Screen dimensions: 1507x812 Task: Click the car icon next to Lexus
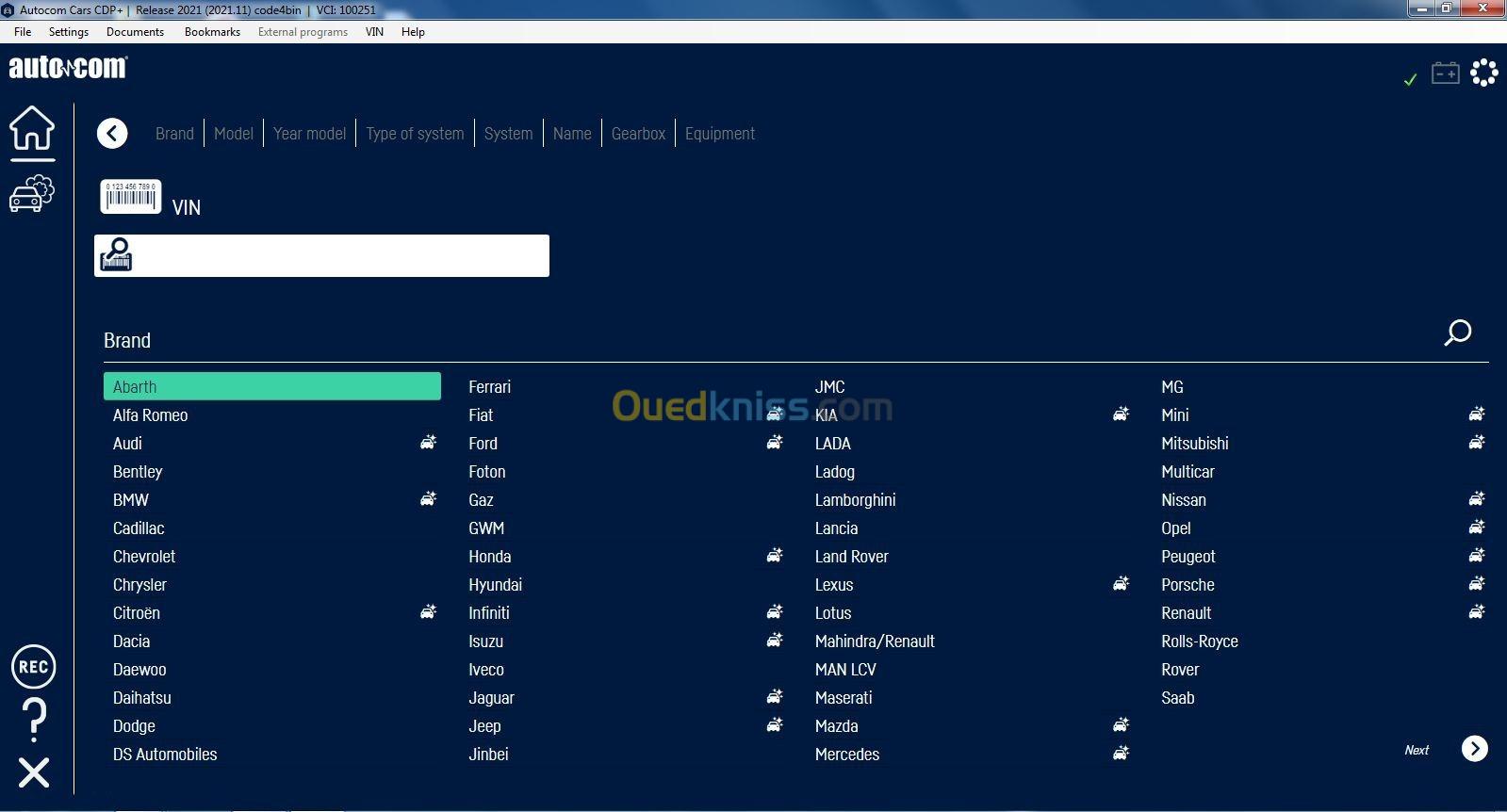click(x=1121, y=583)
